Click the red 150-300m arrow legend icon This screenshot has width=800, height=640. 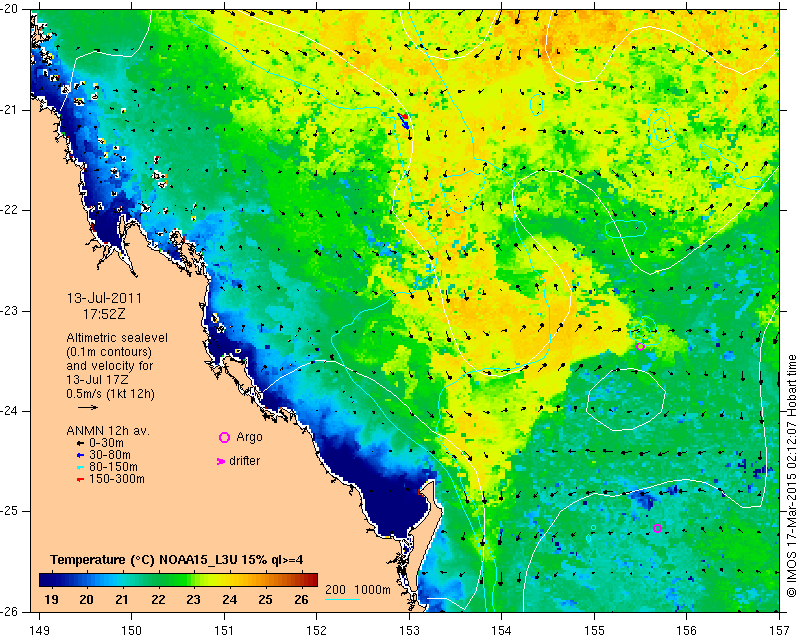tap(80, 480)
